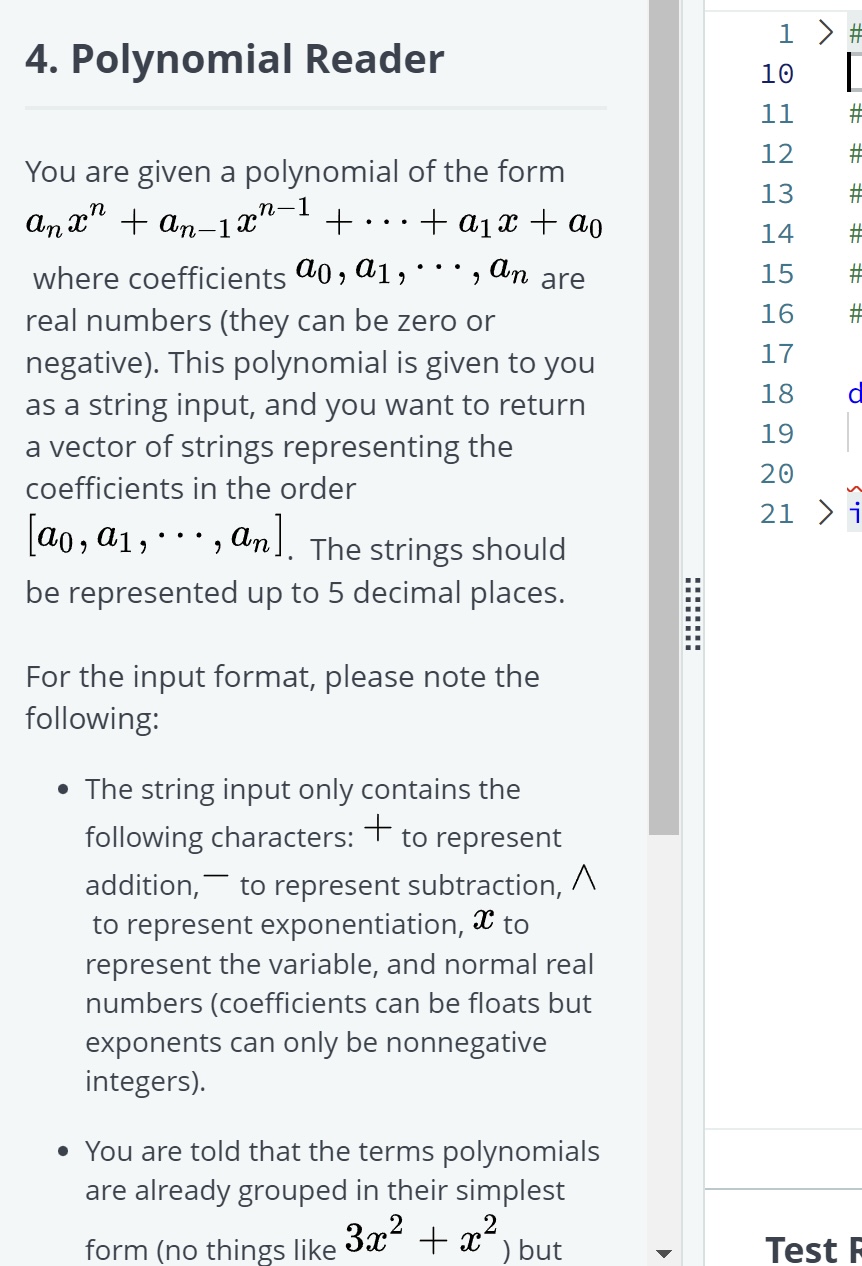Expand the folded block at line 21
Image resolution: width=862 pixels, height=1266 pixels.
pyautogui.click(x=824, y=514)
